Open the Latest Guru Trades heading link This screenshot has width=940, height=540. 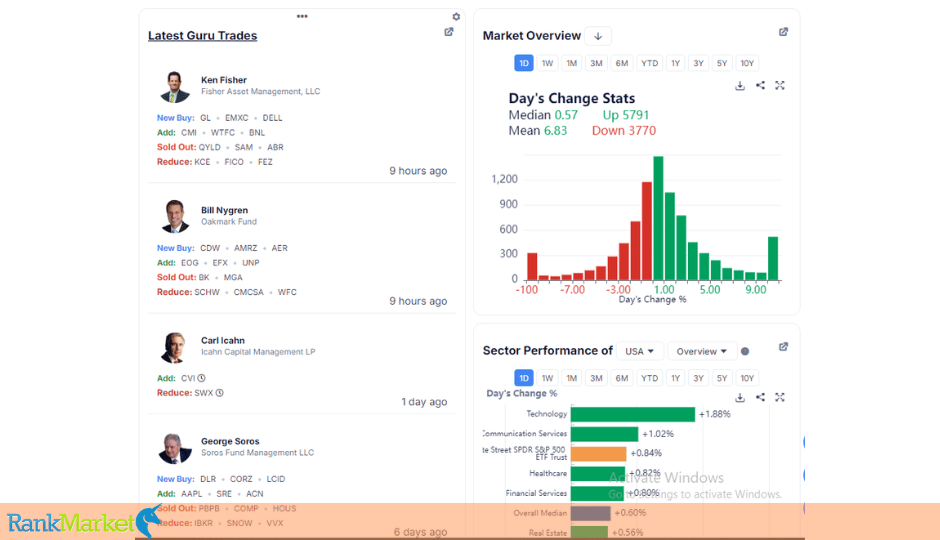[x=203, y=36]
